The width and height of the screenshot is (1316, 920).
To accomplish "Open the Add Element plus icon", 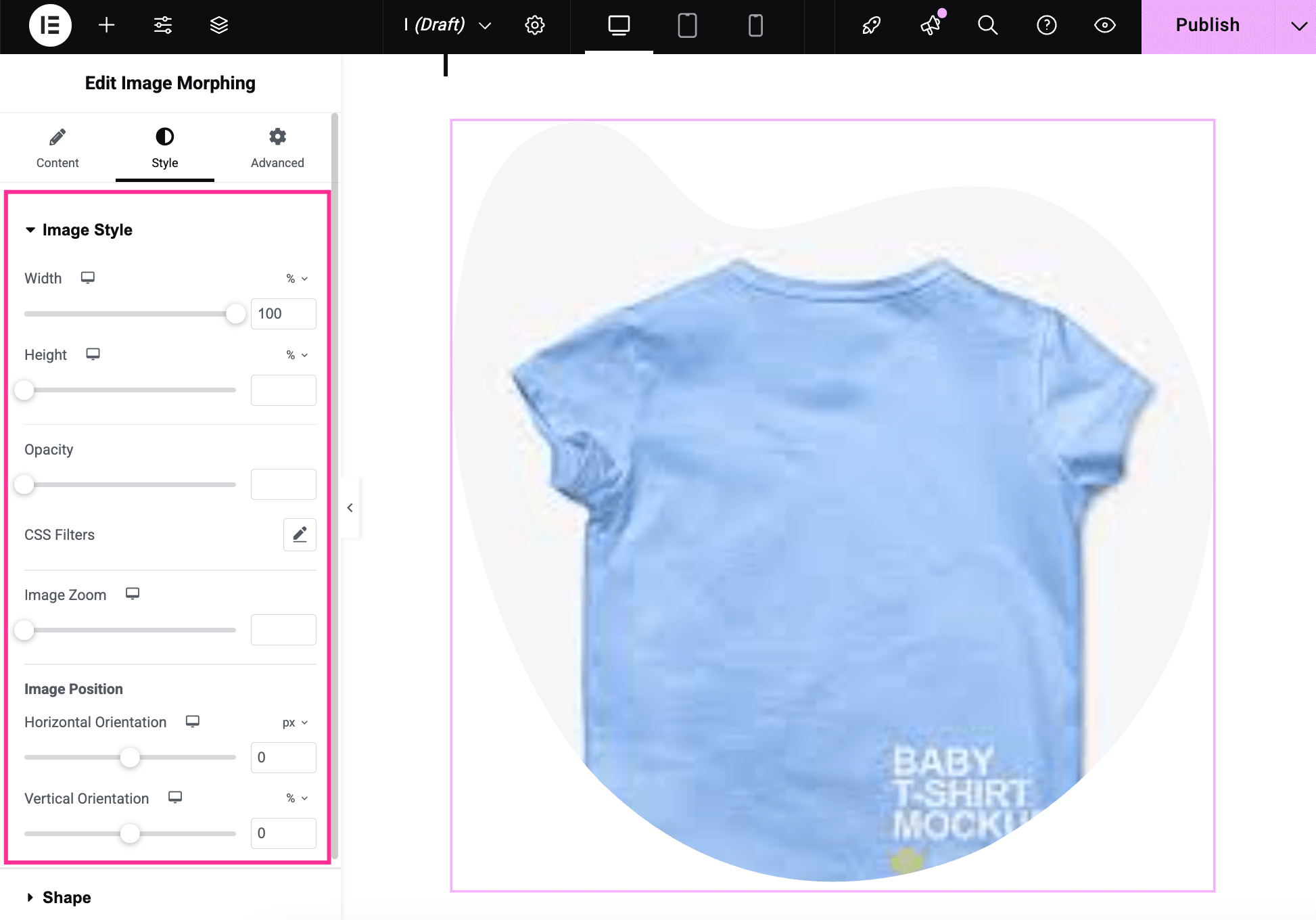I will (x=106, y=26).
